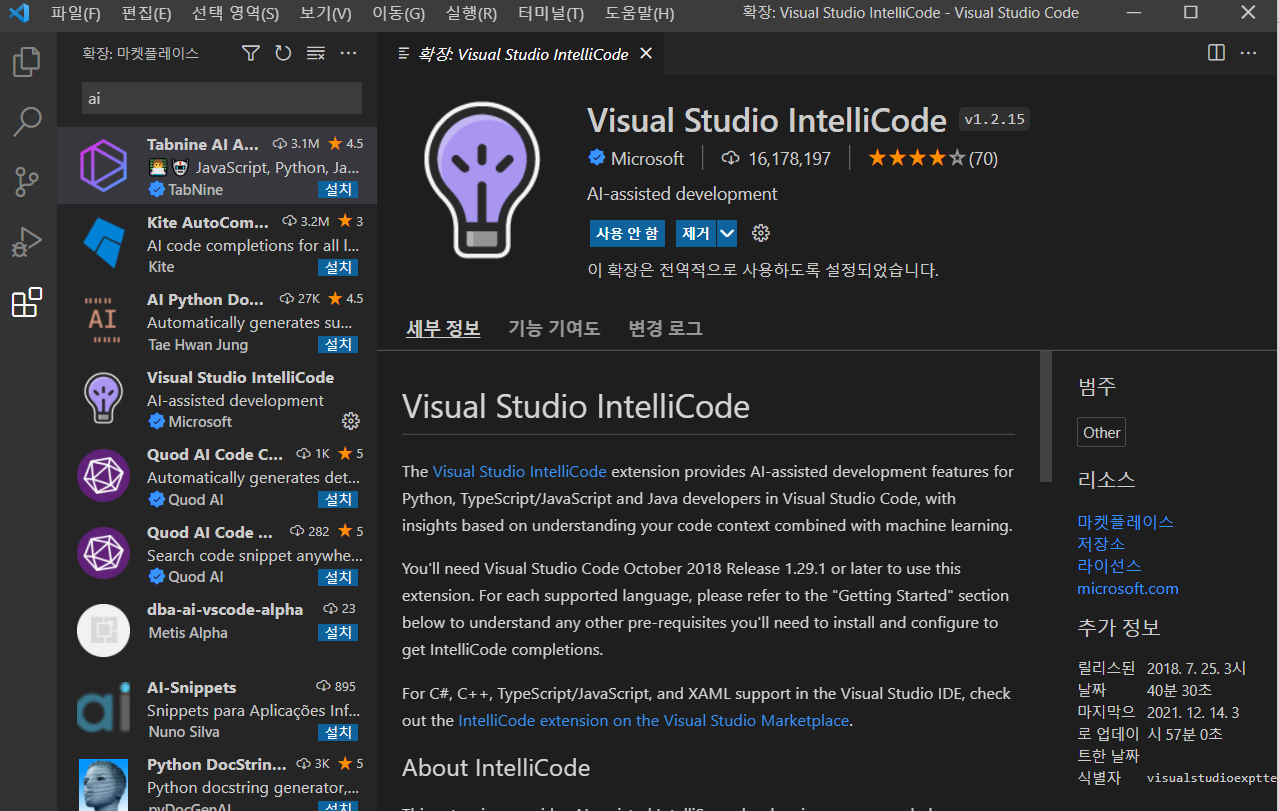The height and width of the screenshot is (811, 1279).
Task: Click the extension details vertical scrollbar
Action: point(1046,416)
